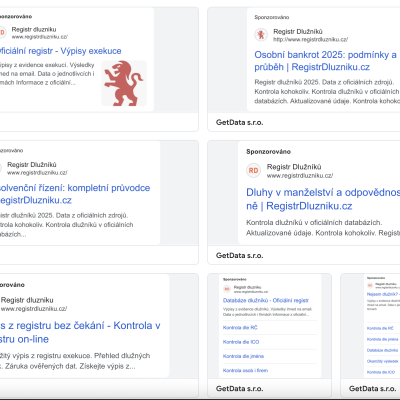Viewport: 400px width, 400px height.
Task: Click GetData s.r.o. under the Osobní bankrot ad
Action: [x=240, y=122]
